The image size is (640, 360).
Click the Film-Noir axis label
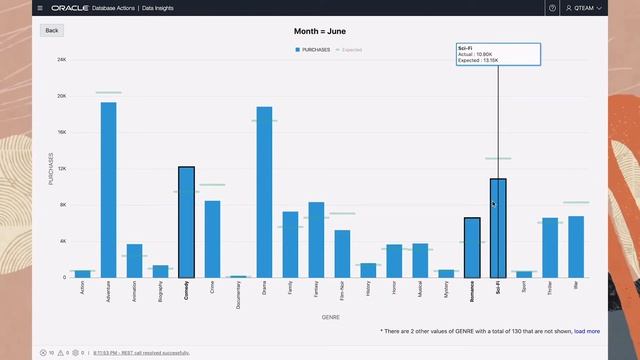coord(342,291)
